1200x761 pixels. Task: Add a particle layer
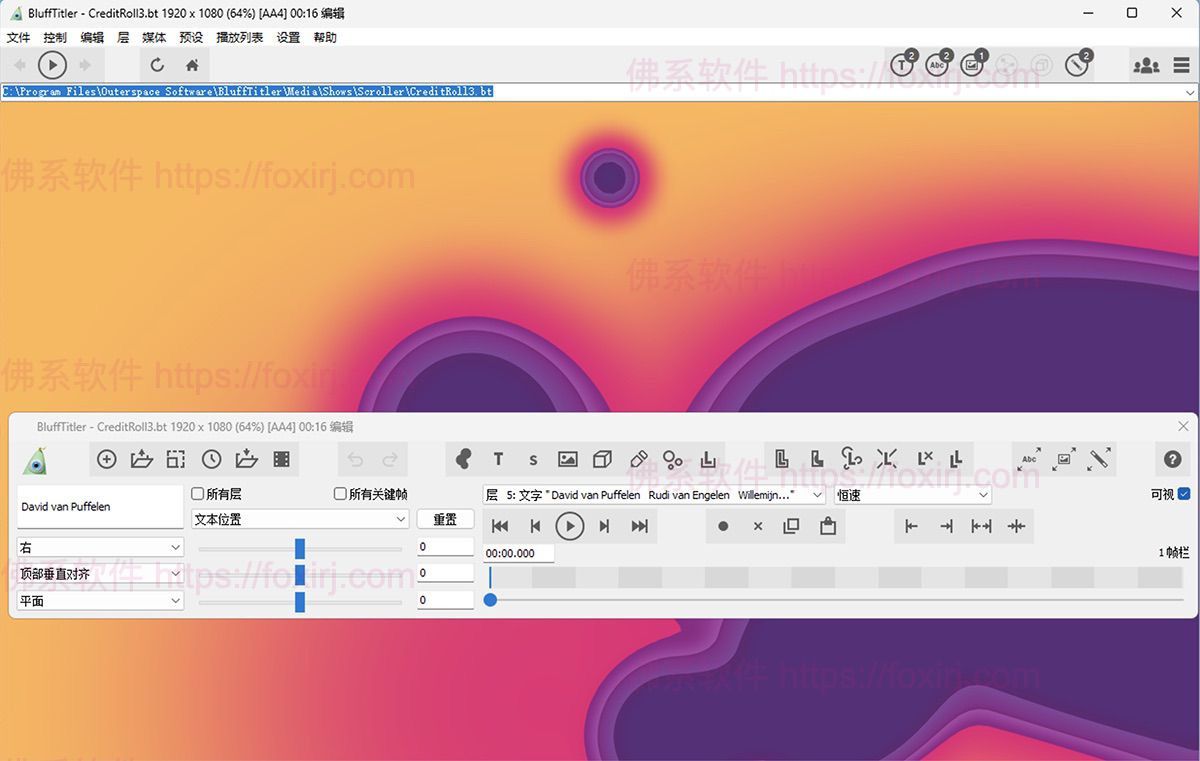672,459
